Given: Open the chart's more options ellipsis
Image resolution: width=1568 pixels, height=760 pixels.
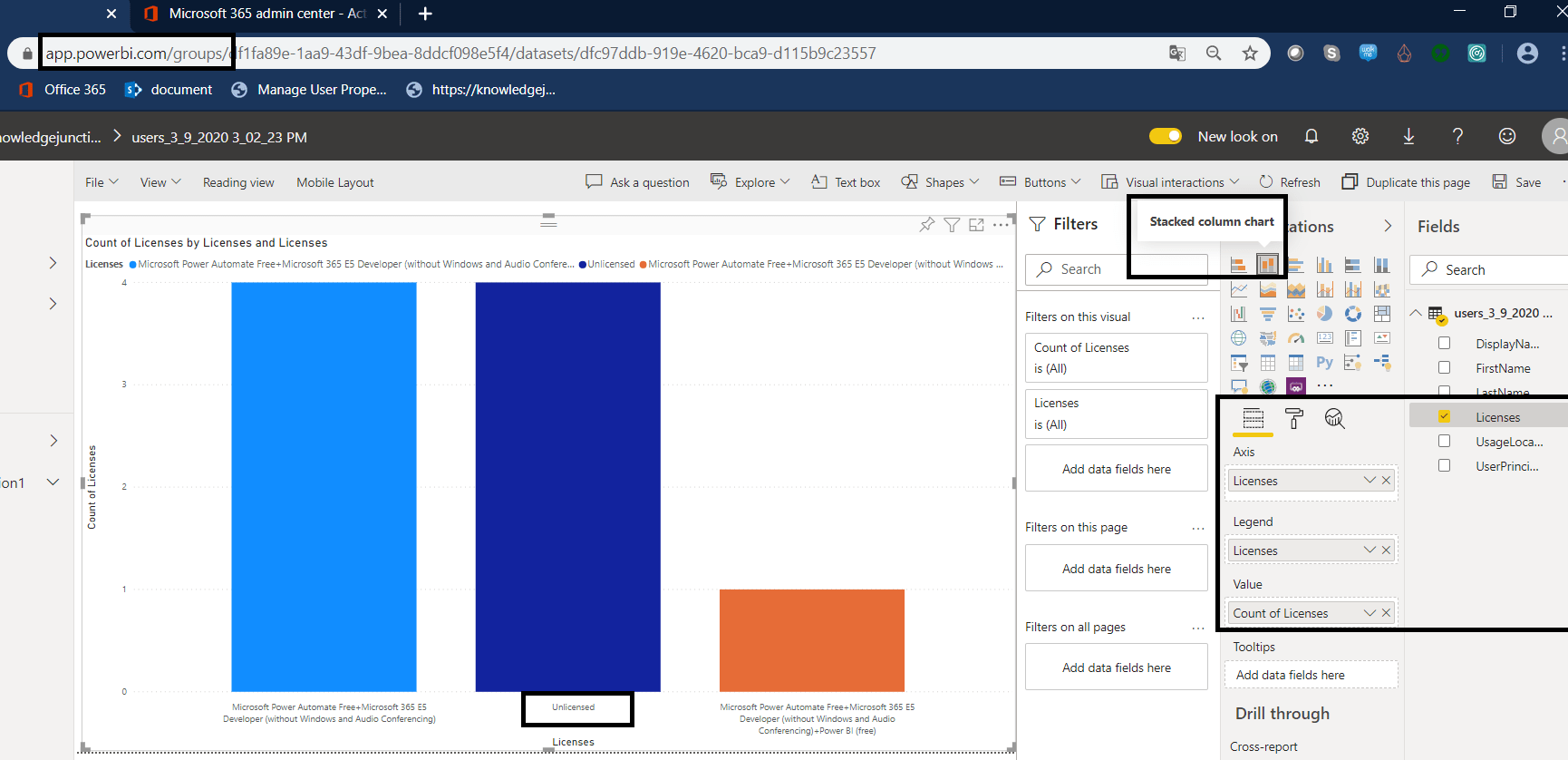Looking at the screenshot, I should [1001, 224].
